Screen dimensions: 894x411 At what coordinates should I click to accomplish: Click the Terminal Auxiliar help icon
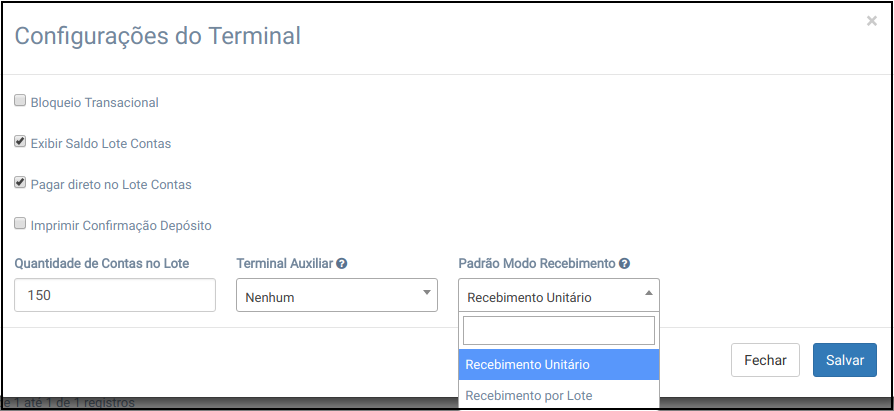click(x=342, y=264)
